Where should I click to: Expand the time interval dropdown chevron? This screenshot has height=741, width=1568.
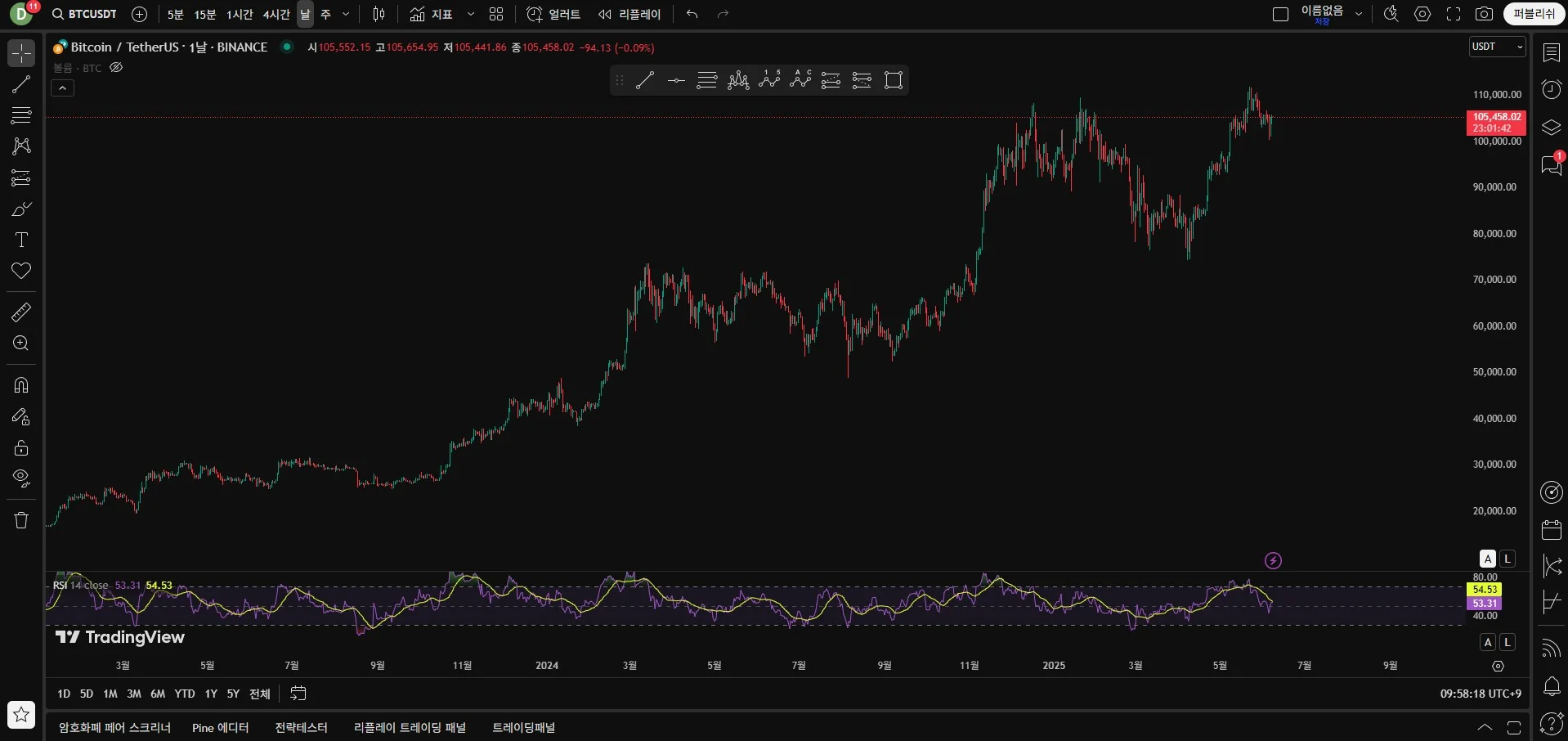[346, 14]
